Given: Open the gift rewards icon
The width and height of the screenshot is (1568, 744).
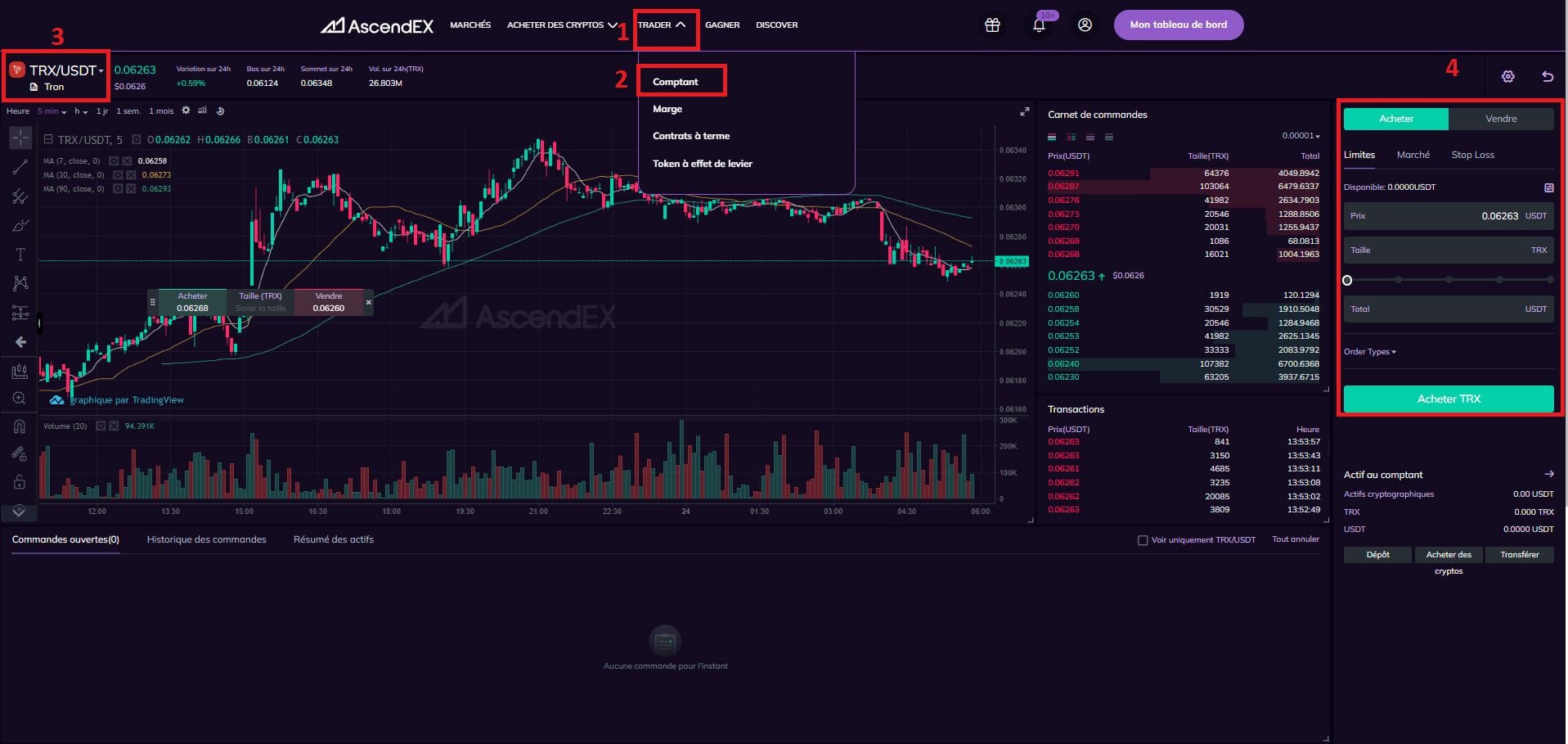Looking at the screenshot, I should coord(992,25).
